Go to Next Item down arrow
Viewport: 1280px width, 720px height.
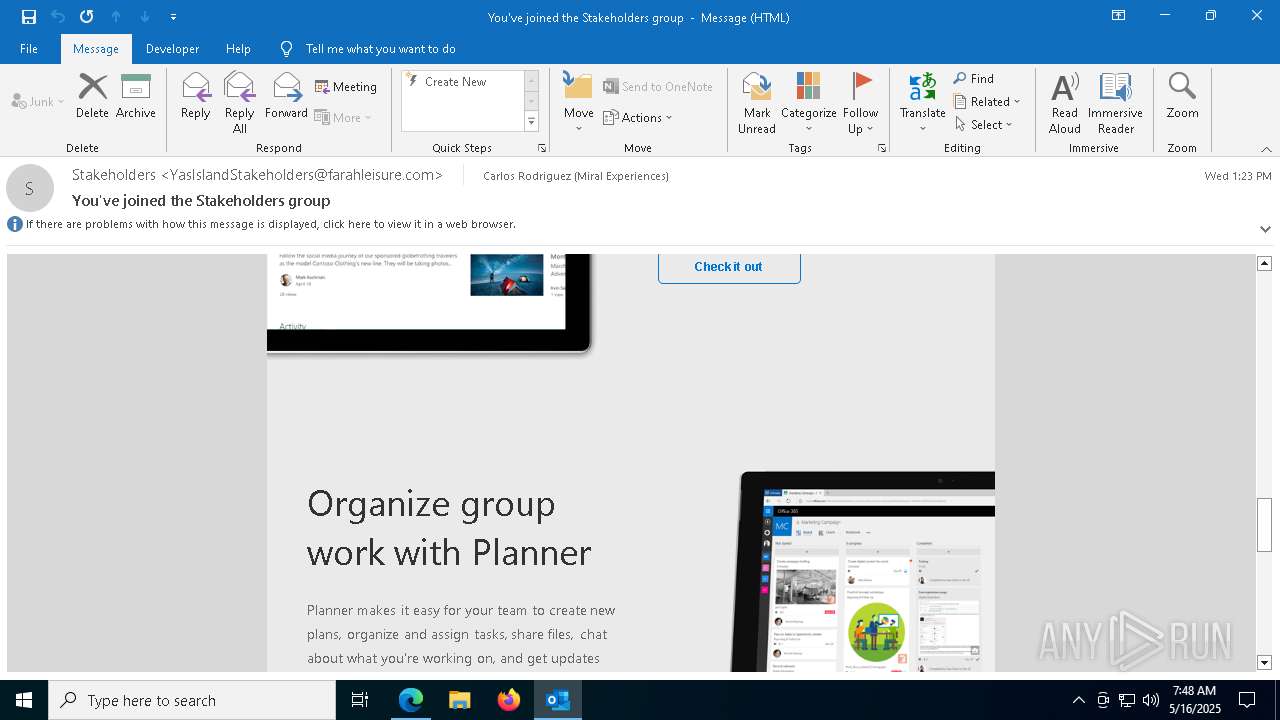pos(145,17)
